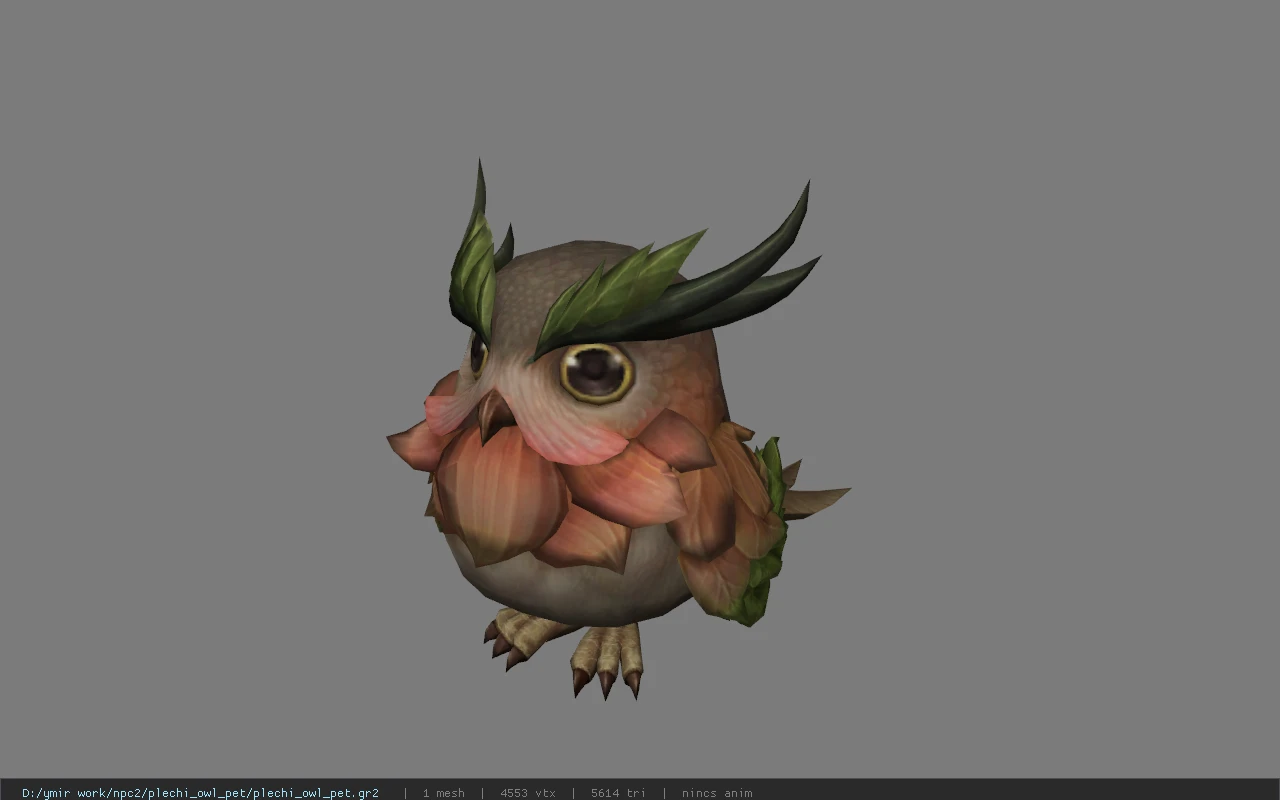This screenshot has height=800, width=1280.
Task: Click the '5614 tri' triangle count
Action: pos(618,793)
